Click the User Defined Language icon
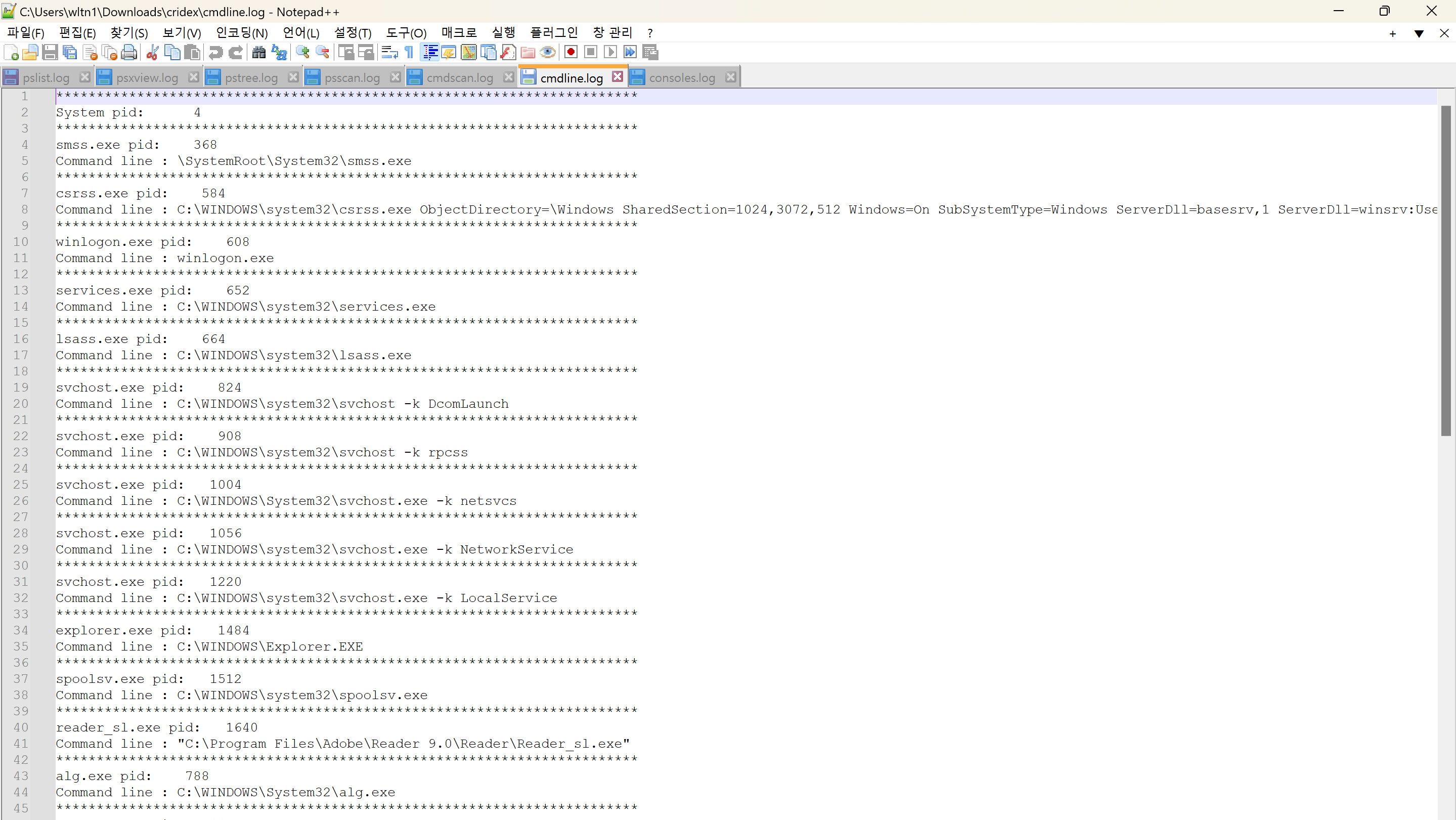1456x820 pixels. [449, 53]
